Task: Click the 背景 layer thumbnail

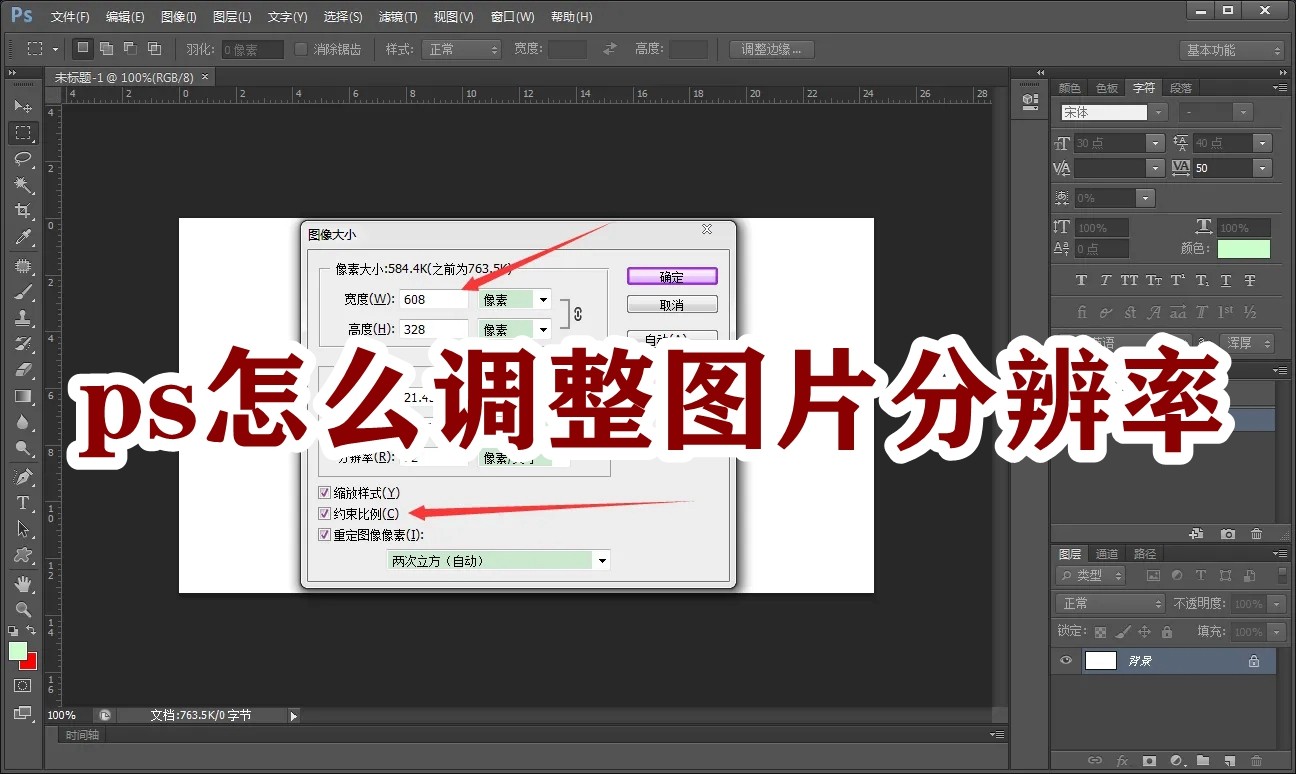Action: (1101, 661)
